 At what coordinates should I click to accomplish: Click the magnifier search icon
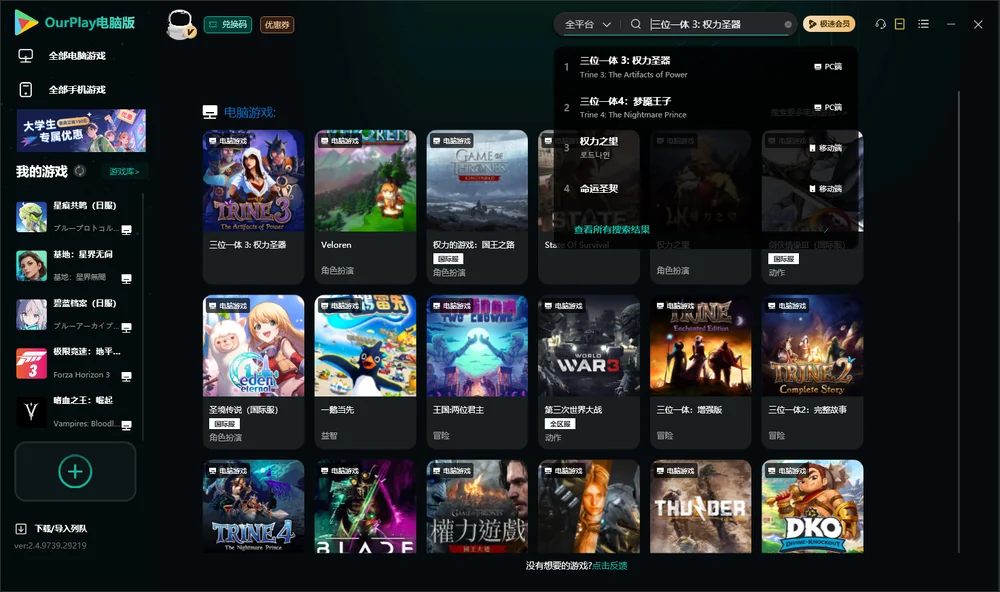pyautogui.click(x=635, y=24)
